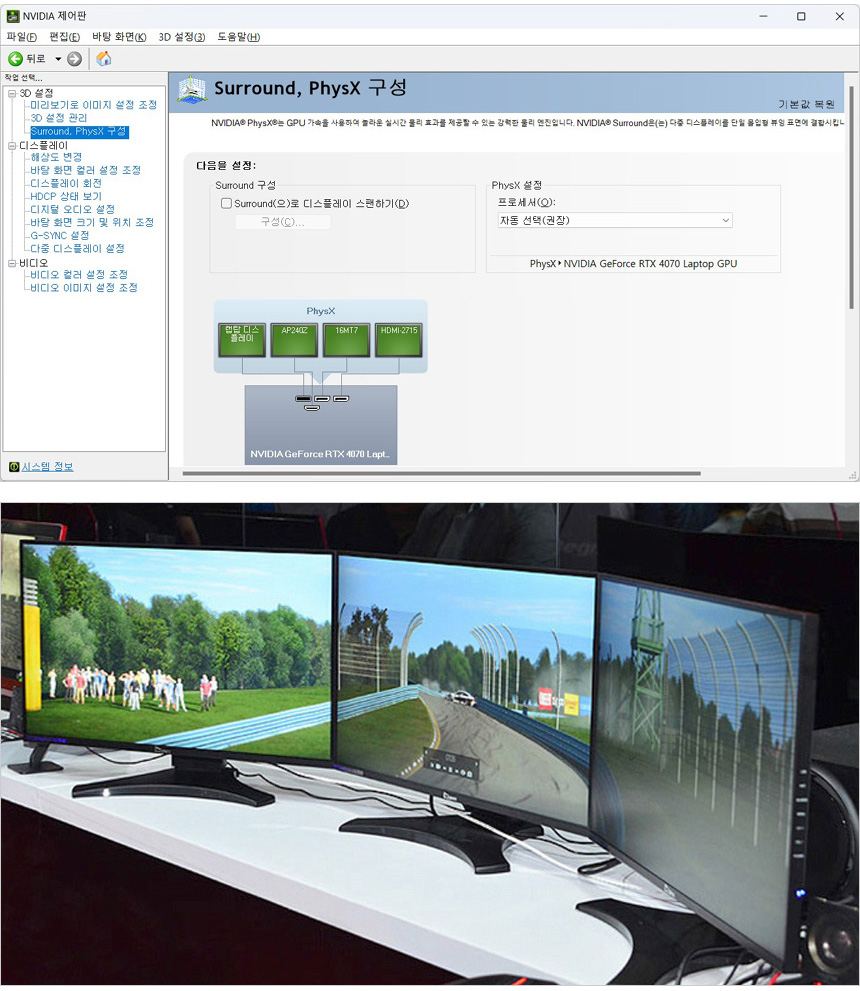The height and width of the screenshot is (991, 860).
Task: Open 비디오 컬러 설정 조정
Action: (x=79, y=275)
